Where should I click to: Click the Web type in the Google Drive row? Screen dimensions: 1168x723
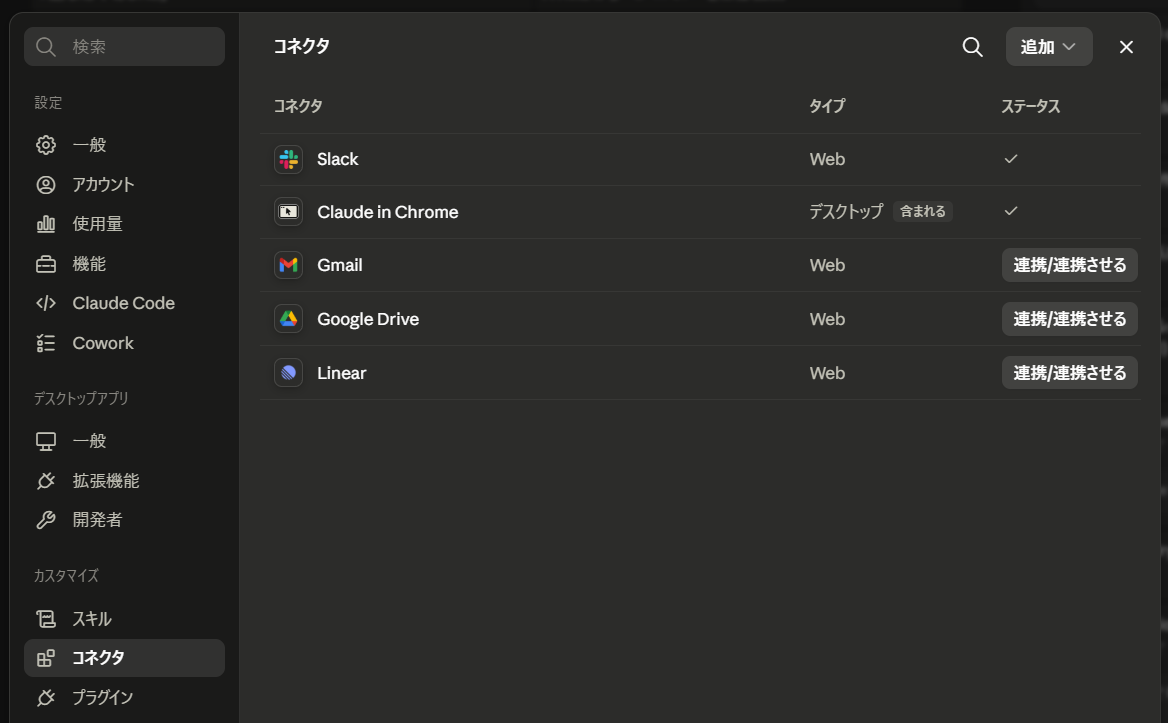tap(827, 319)
